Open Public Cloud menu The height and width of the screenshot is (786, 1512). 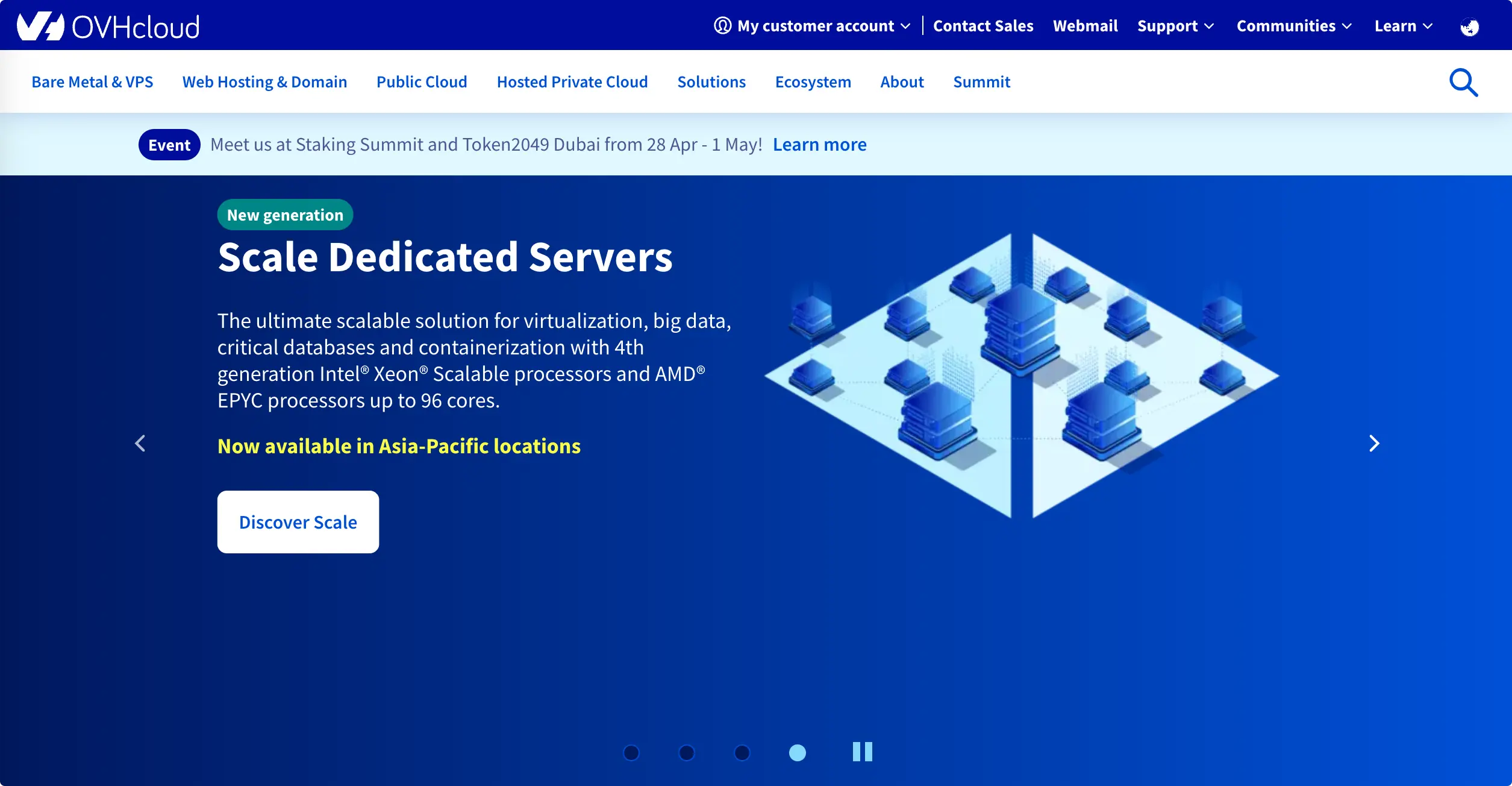(x=422, y=82)
